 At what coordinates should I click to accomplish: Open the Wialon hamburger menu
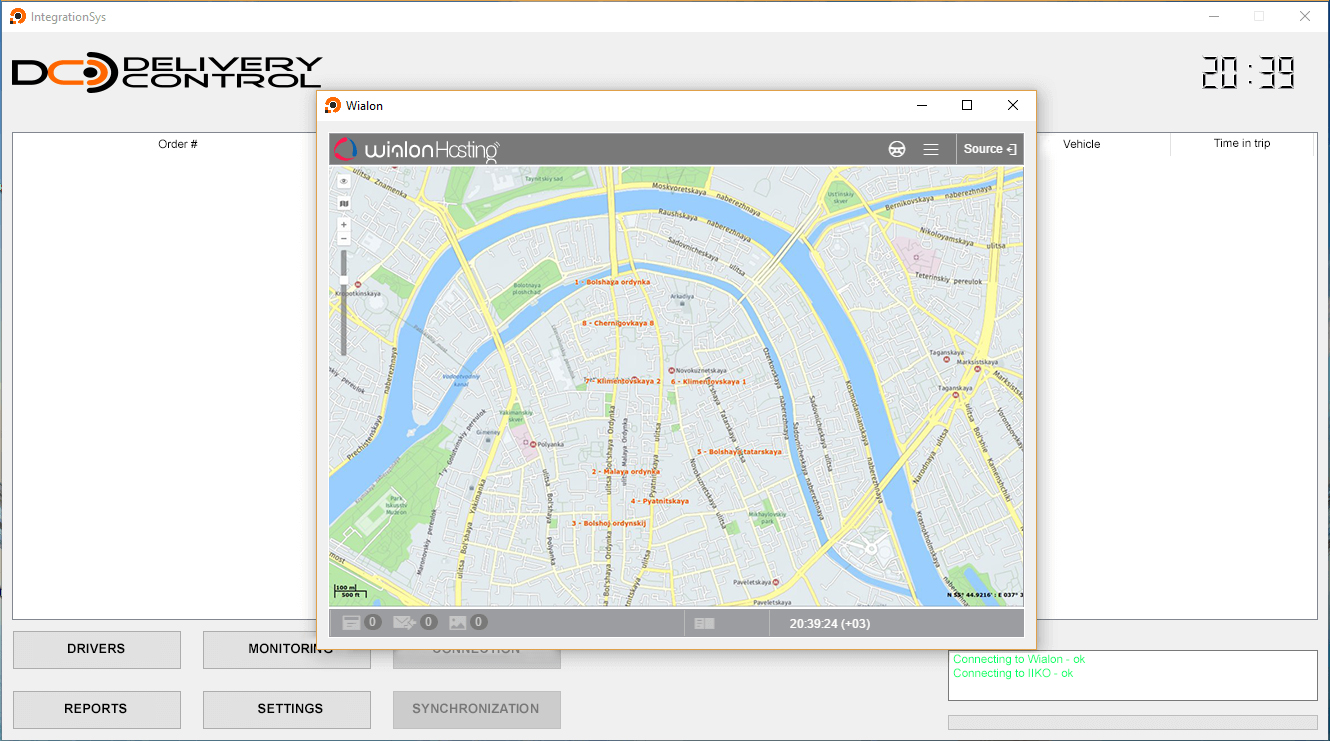[x=931, y=149]
